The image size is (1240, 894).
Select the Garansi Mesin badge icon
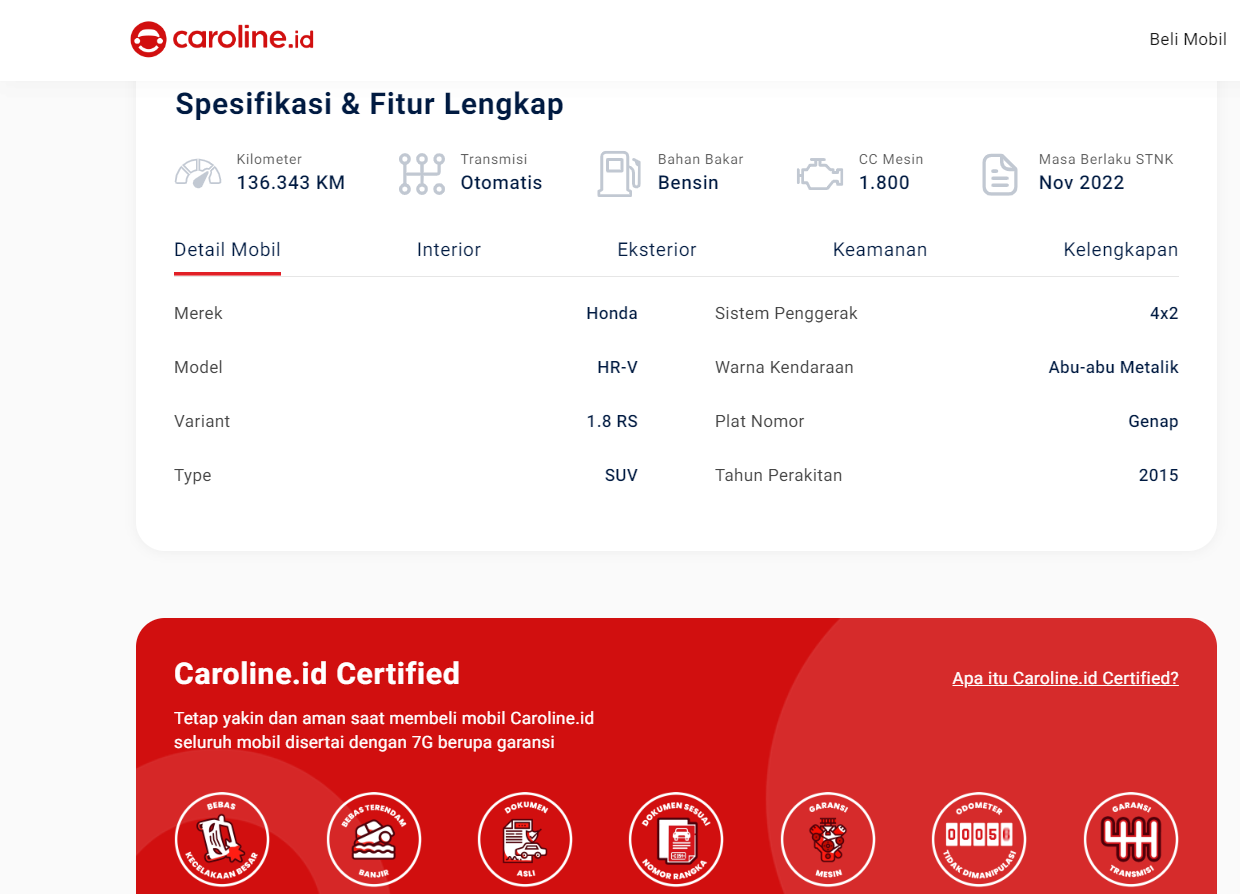[x=828, y=840]
